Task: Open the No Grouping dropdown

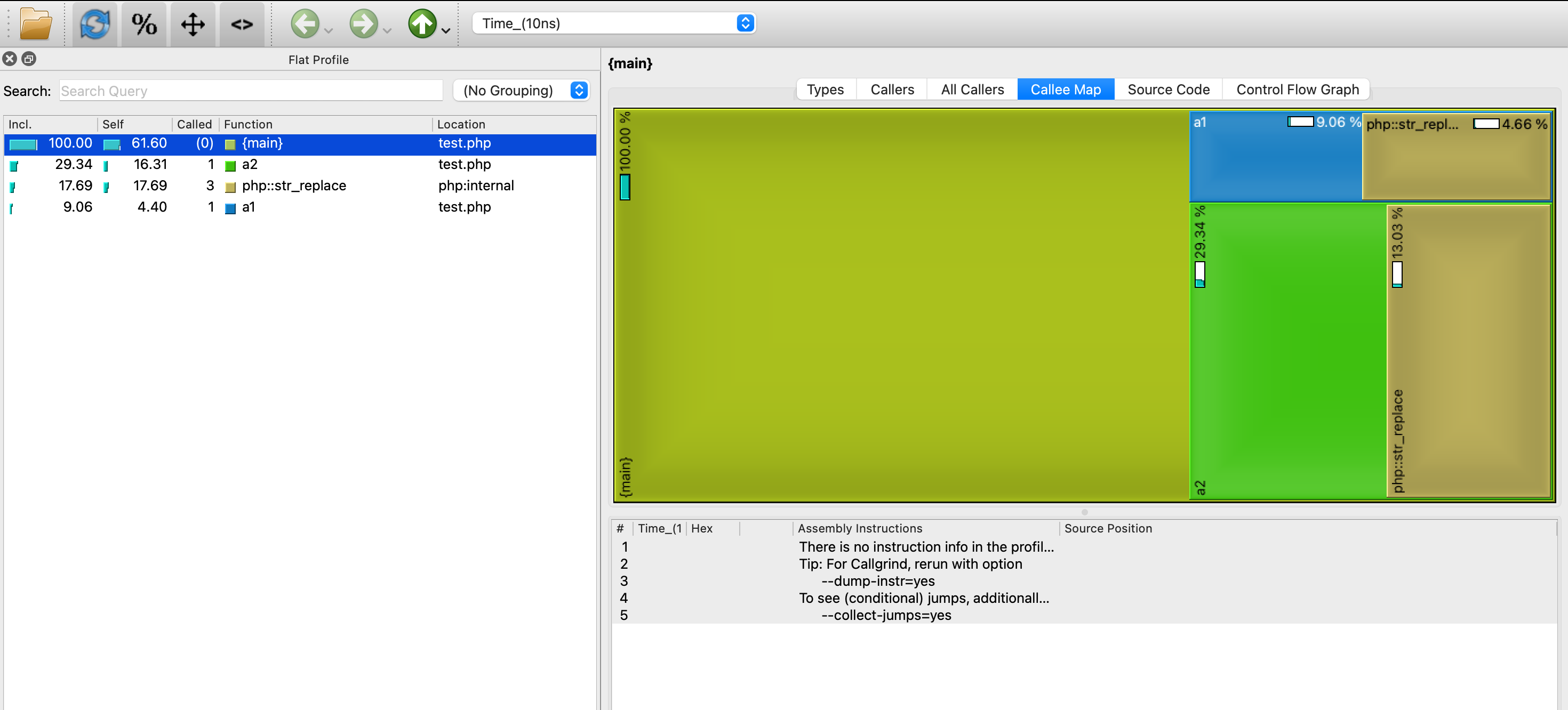Action: click(x=522, y=91)
